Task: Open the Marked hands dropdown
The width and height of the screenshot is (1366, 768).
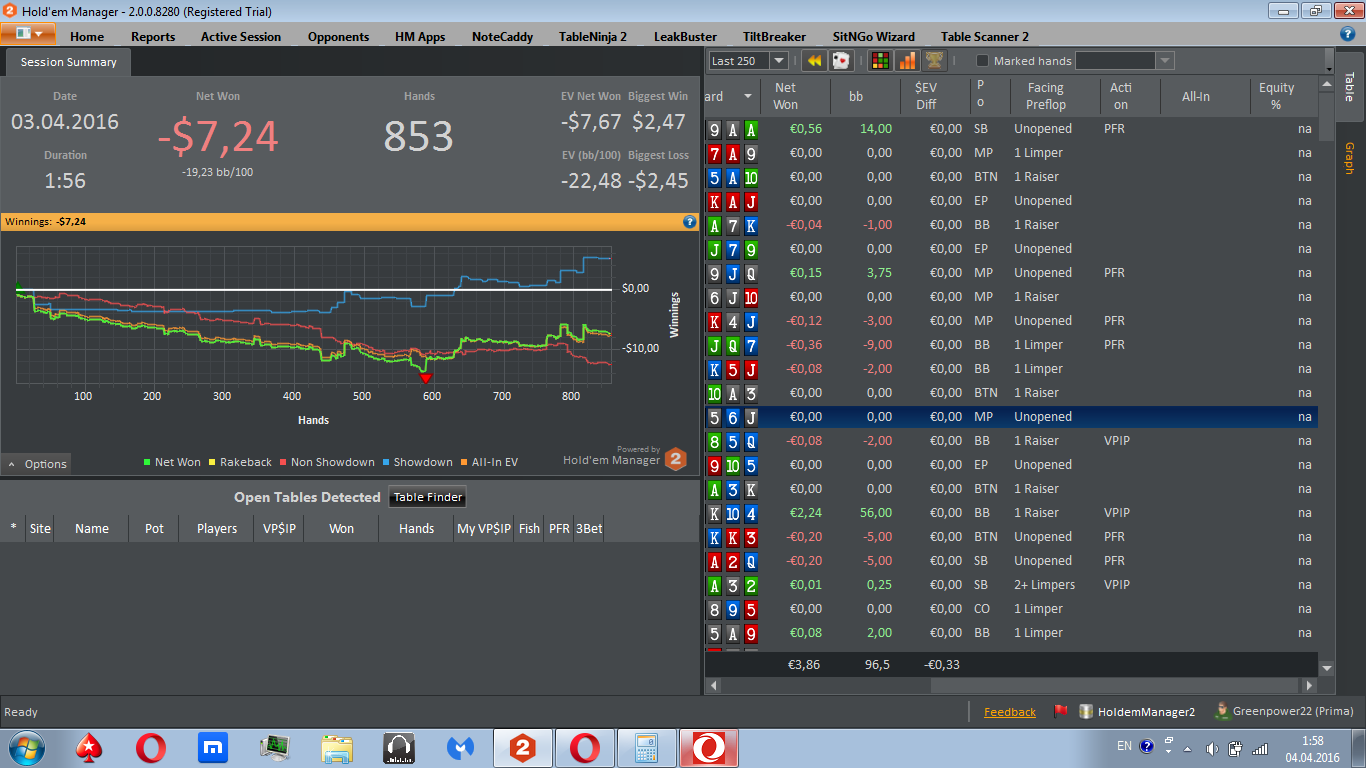Action: tap(1164, 61)
